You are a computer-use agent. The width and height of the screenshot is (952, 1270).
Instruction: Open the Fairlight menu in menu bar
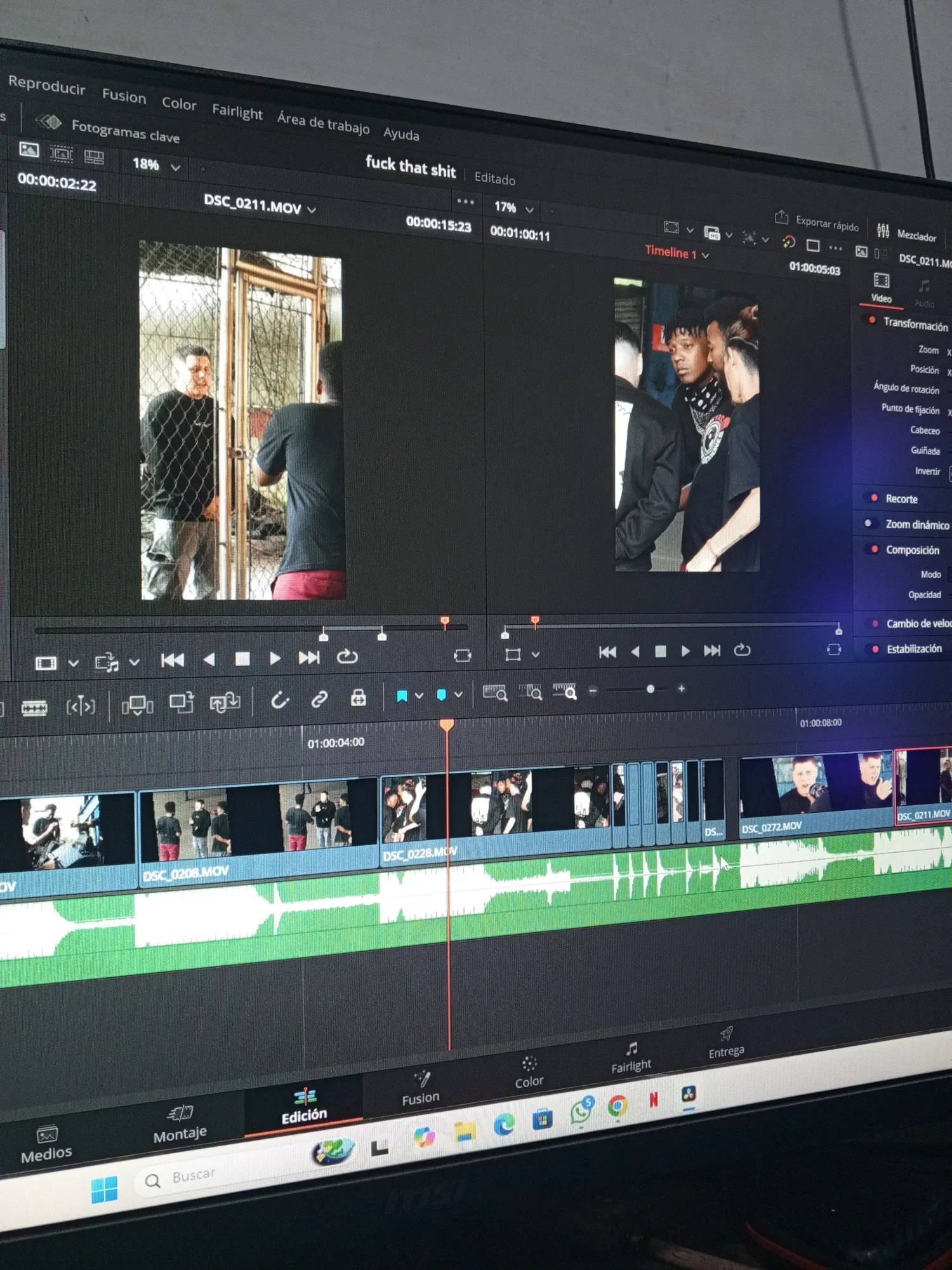(237, 112)
